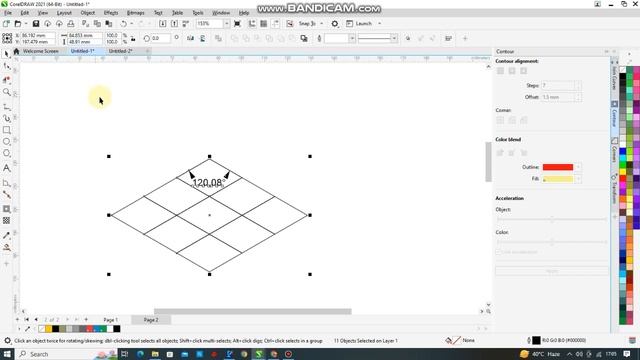Switch to Page 1 tab
The width and height of the screenshot is (640, 360).
click(111, 320)
